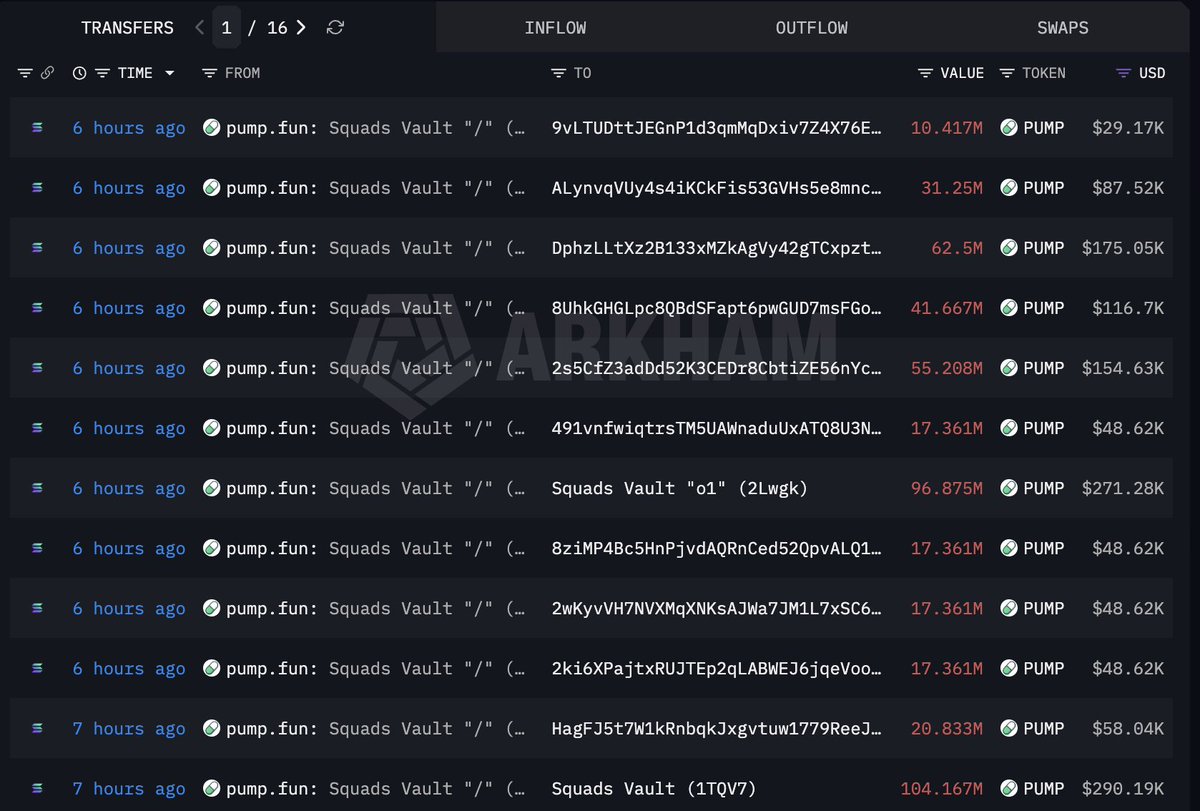The image size is (1200, 811).
Task: Click the $116.7K USD amount
Action: [1128, 308]
